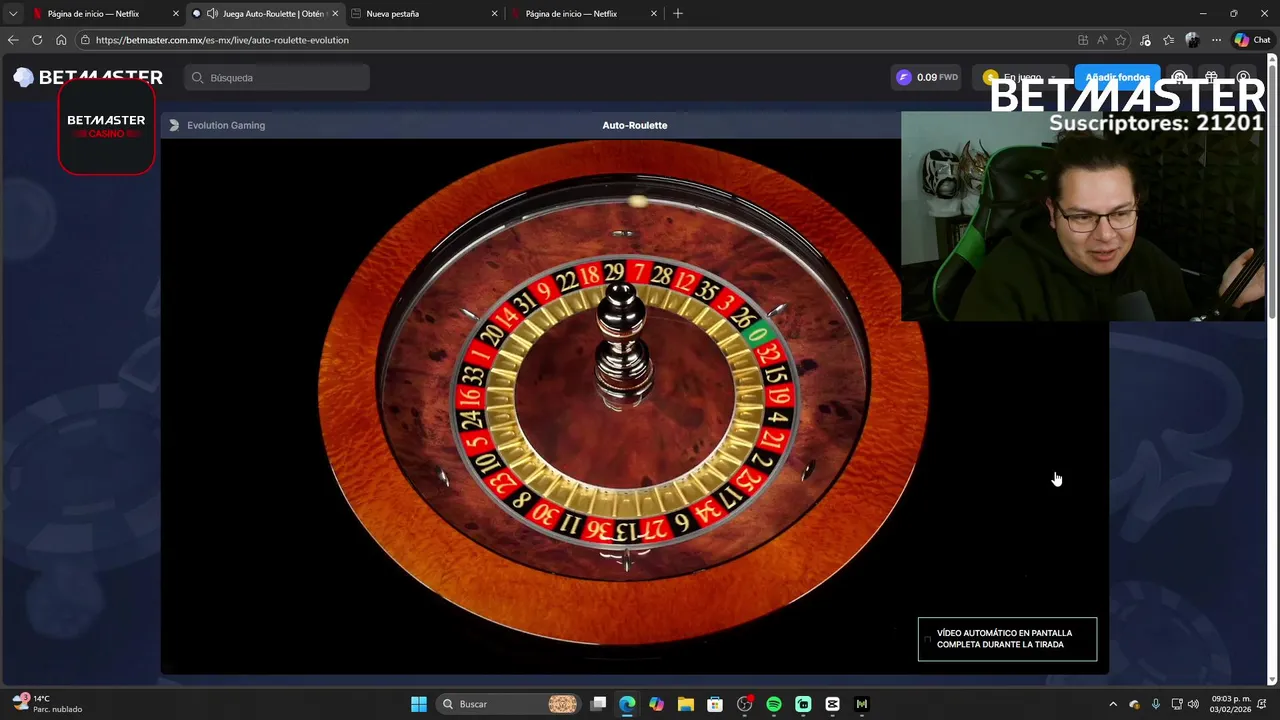Screen dimensions: 1280x720
Task: Open the Betmaster user account icon
Action: click(1243, 77)
